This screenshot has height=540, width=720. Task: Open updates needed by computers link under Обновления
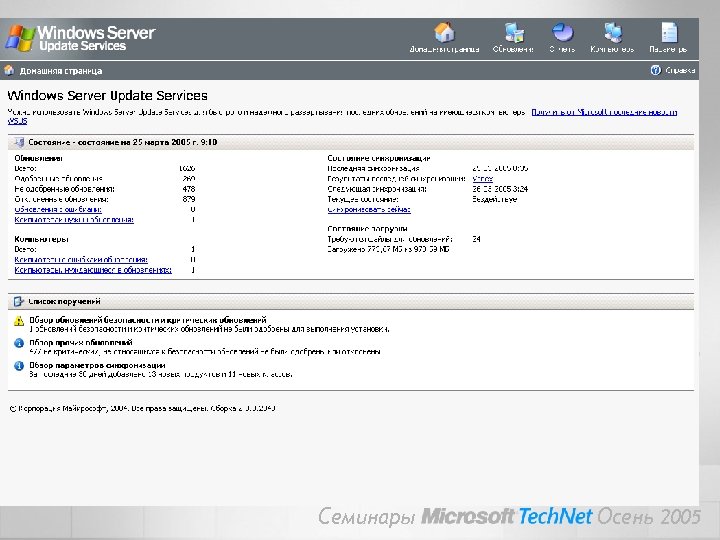click(74, 219)
